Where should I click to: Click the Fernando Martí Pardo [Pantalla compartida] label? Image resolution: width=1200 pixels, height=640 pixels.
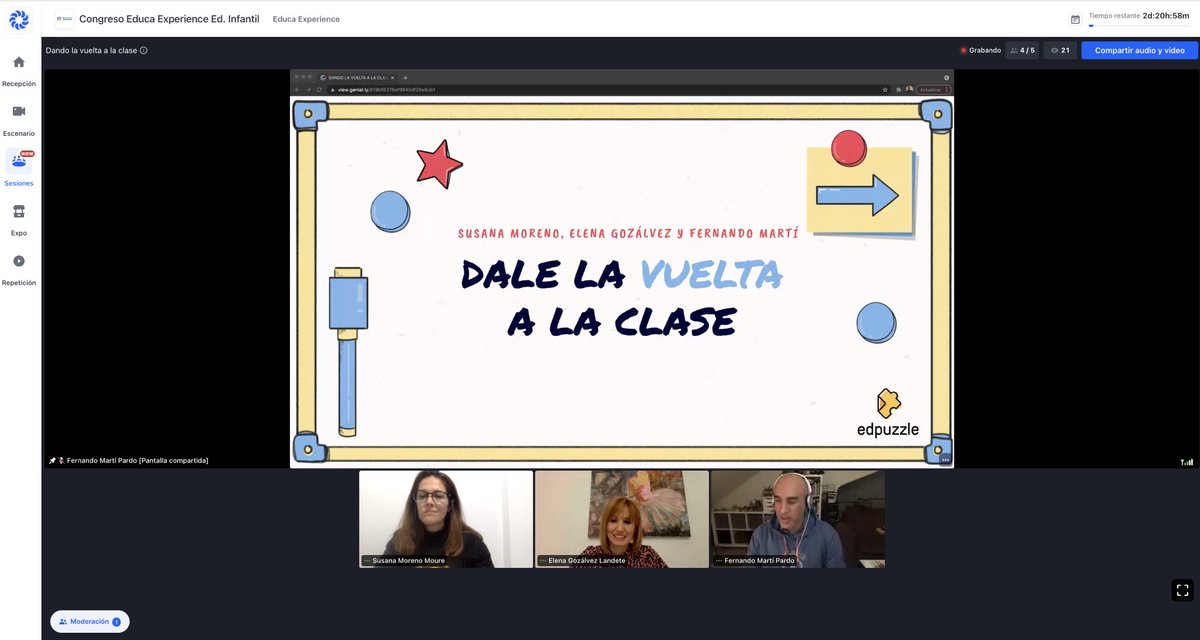138,461
